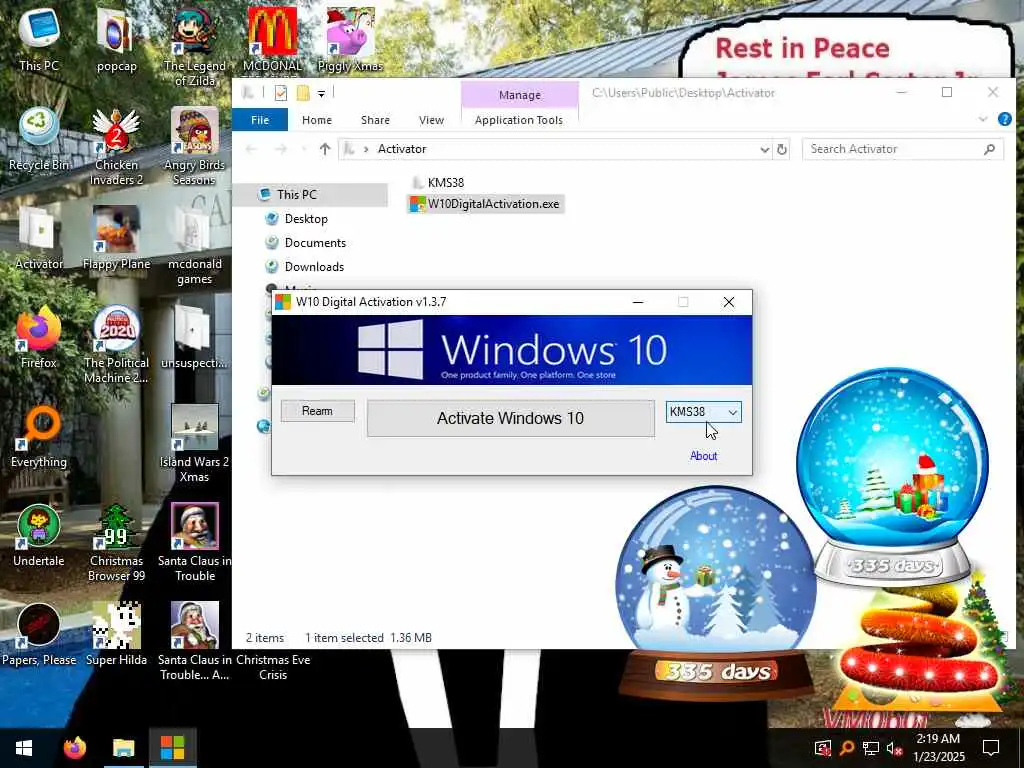Click Quick Access new folder icon
Viewport: 1024px width, 768px height.
(303, 93)
